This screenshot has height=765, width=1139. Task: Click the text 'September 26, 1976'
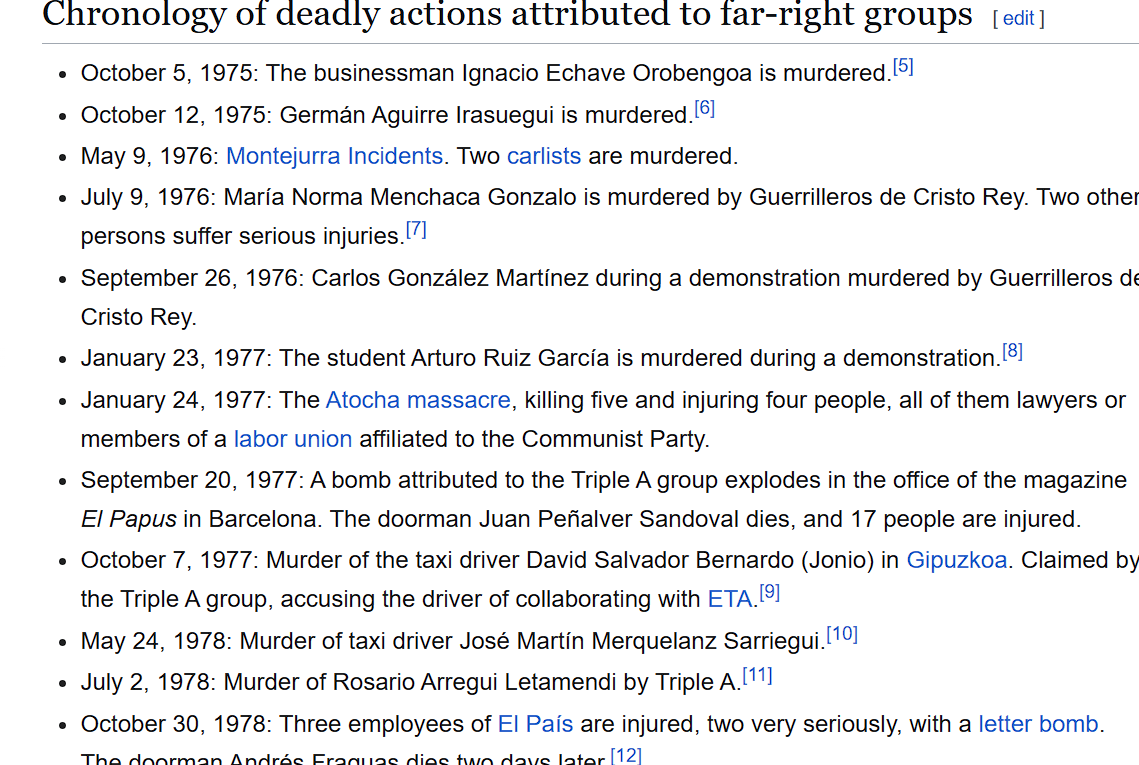click(x=189, y=278)
